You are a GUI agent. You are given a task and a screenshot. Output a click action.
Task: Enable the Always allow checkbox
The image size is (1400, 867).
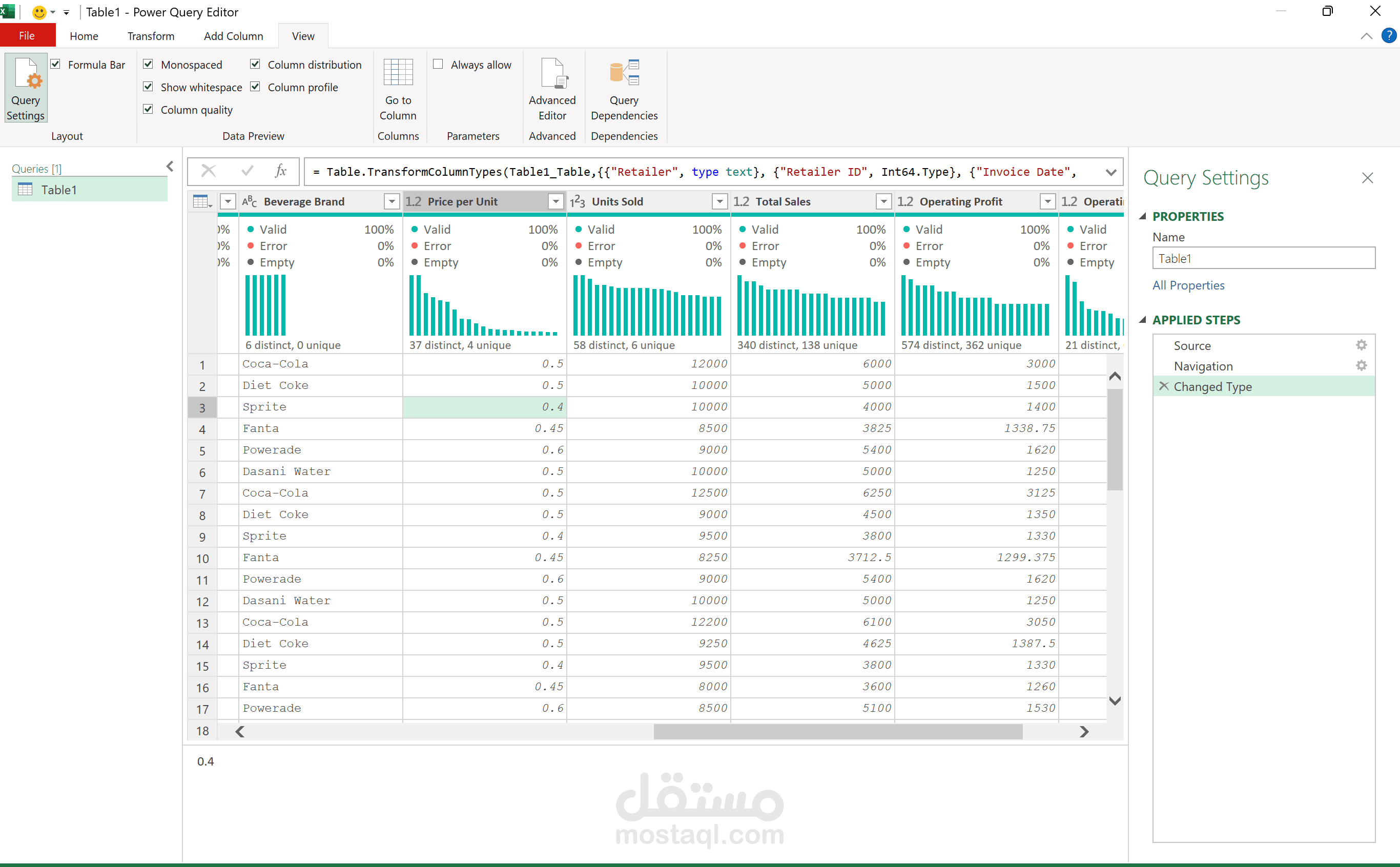pyautogui.click(x=438, y=64)
